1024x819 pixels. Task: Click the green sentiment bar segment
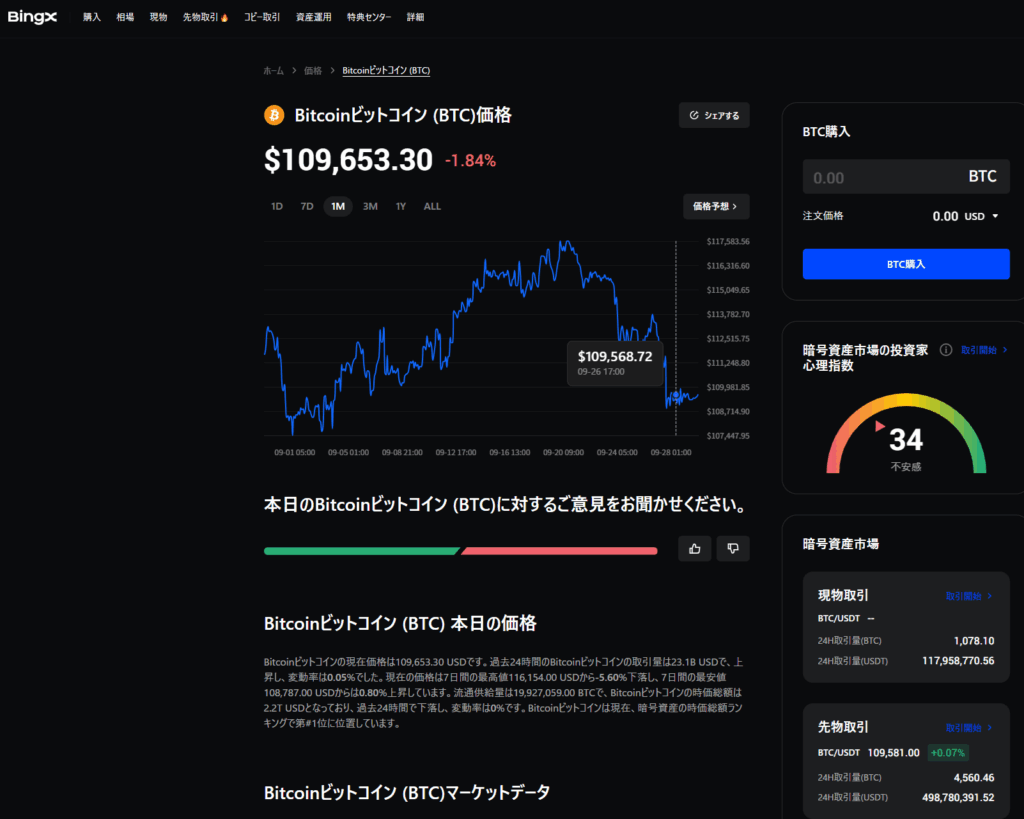(360, 550)
